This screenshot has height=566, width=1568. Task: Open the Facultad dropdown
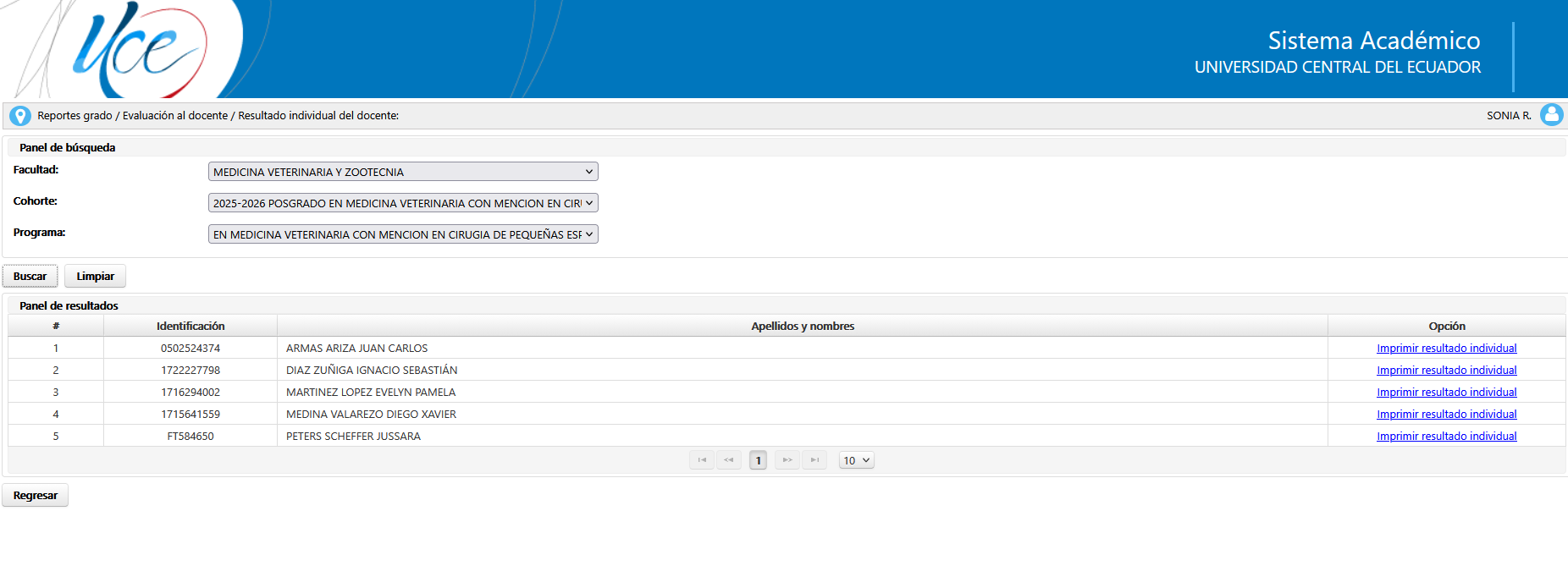[403, 172]
